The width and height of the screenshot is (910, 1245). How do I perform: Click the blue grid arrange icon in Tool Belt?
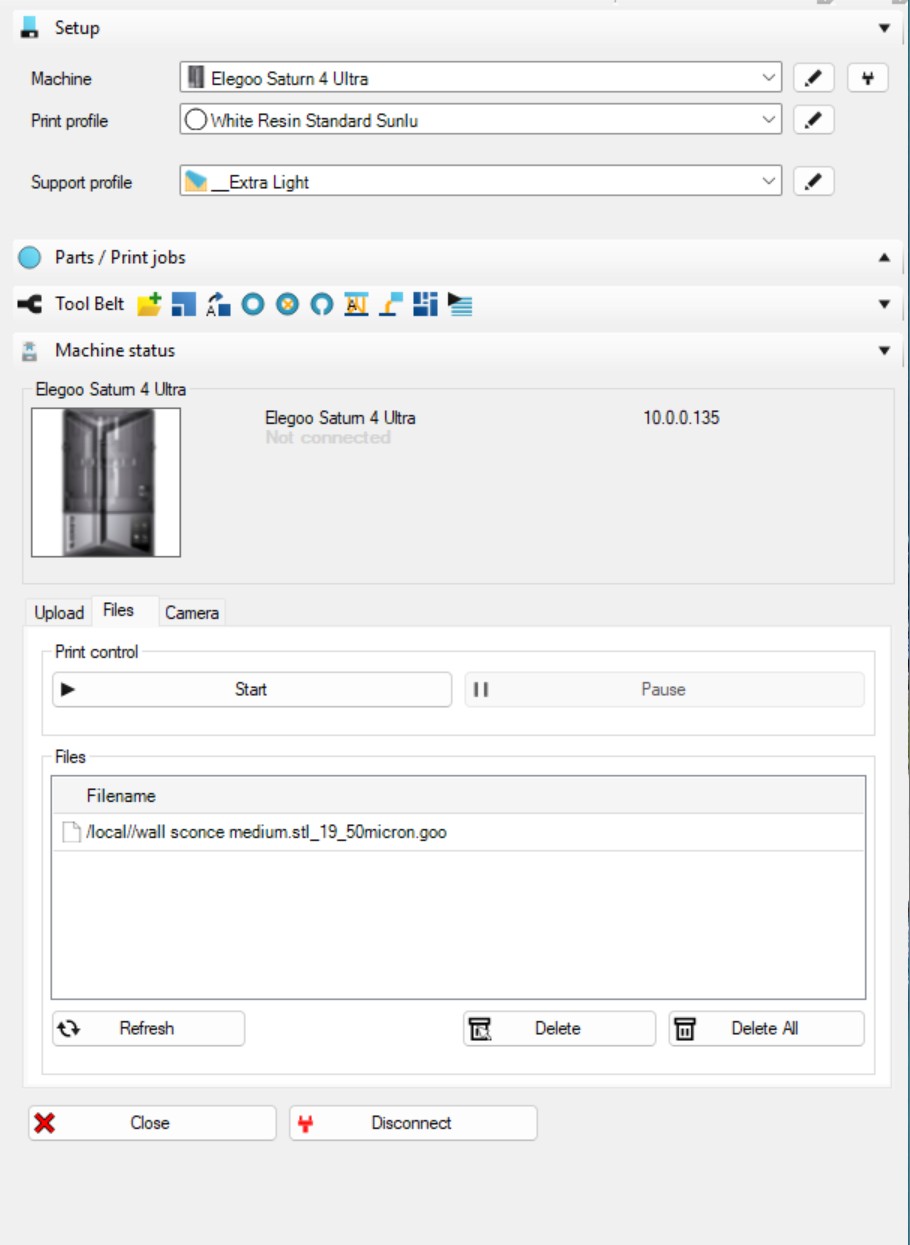tap(425, 304)
